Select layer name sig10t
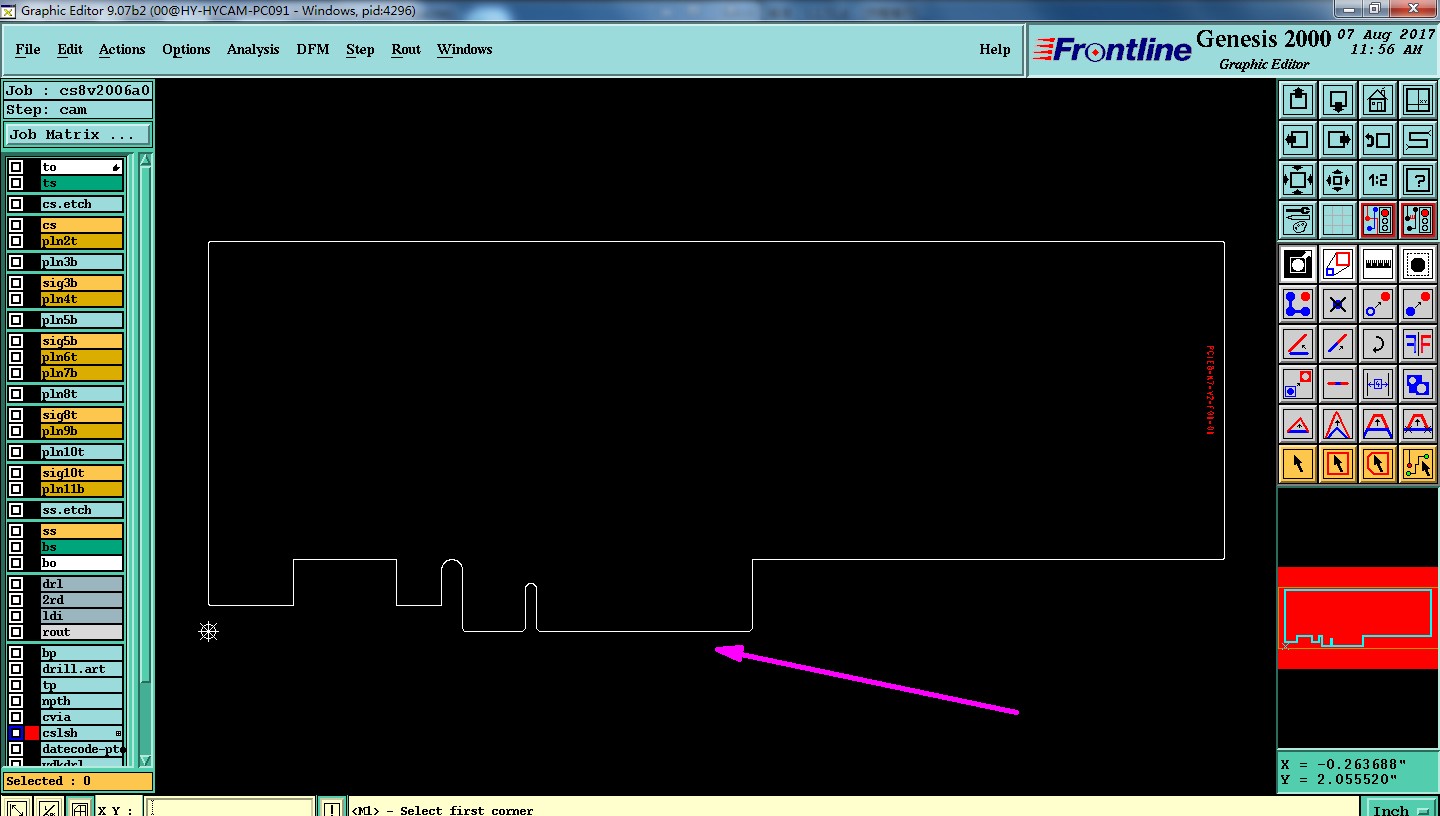Screen dimensions: 1440x816 [82, 473]
